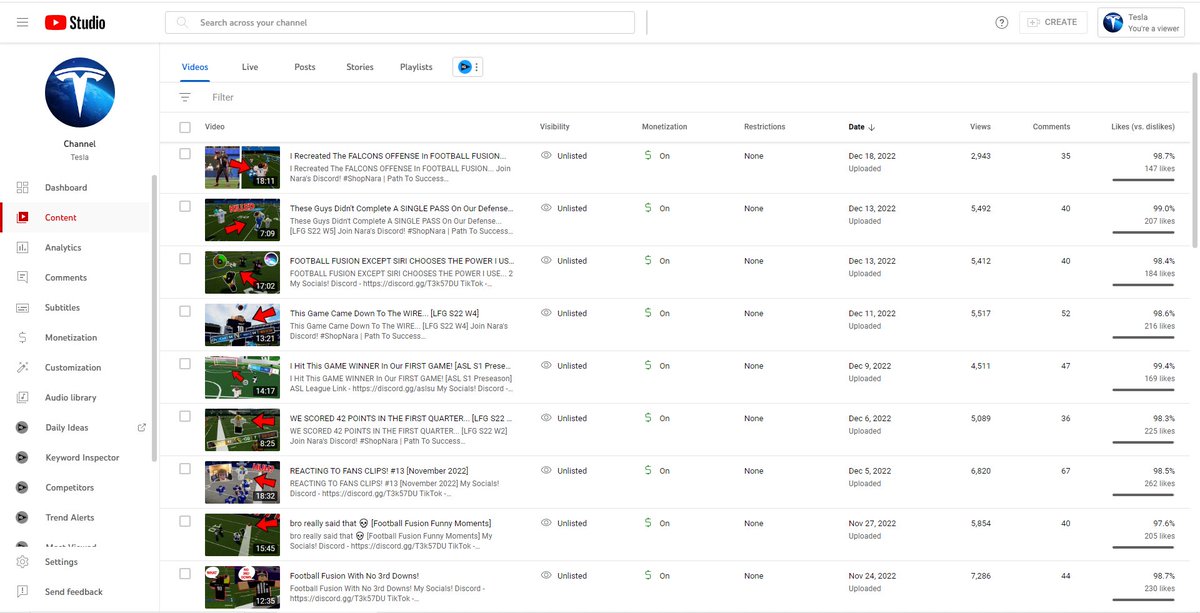Click Send feedback in the sidebar

[76, 592]
